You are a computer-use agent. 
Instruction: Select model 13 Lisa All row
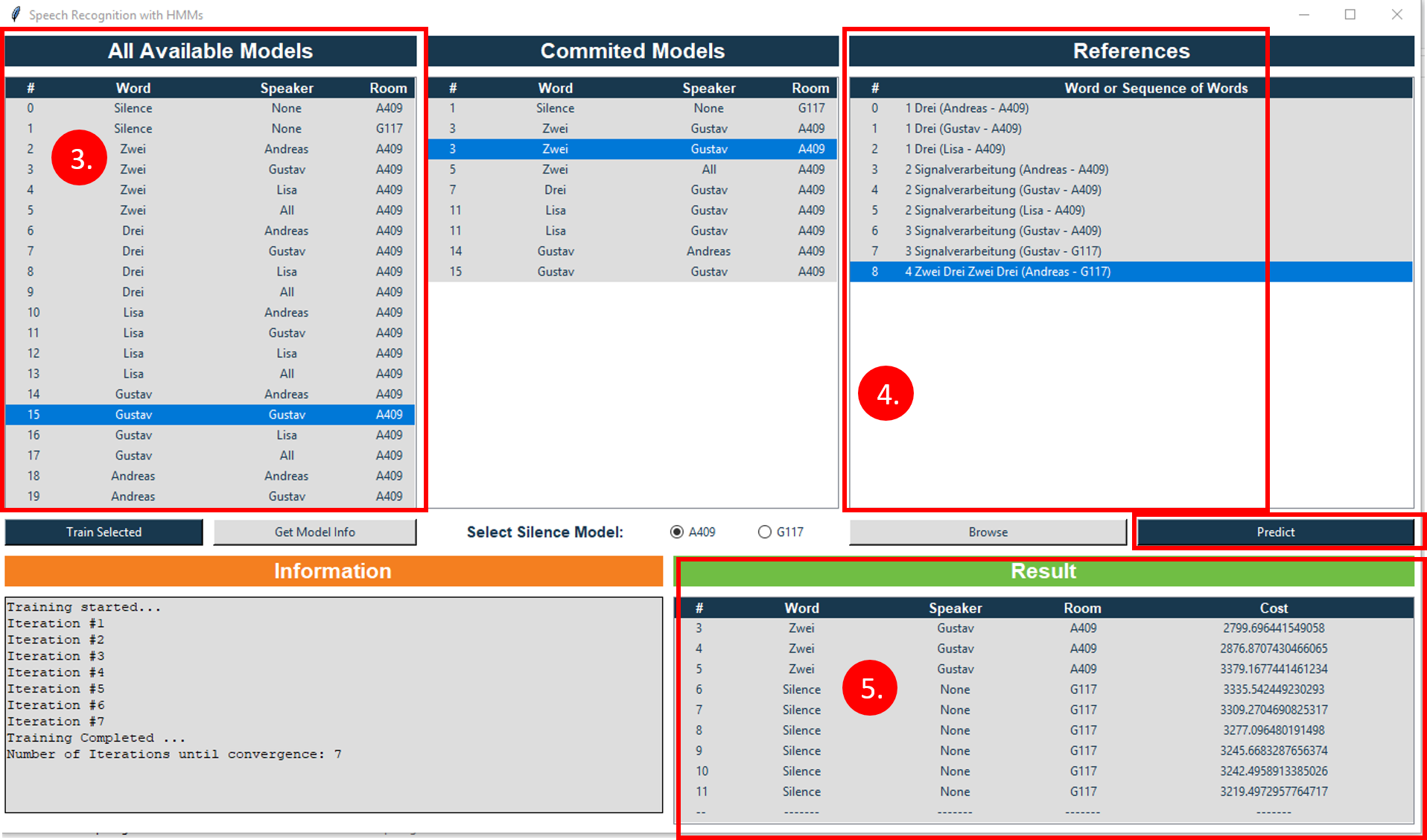tap(210, 374)
